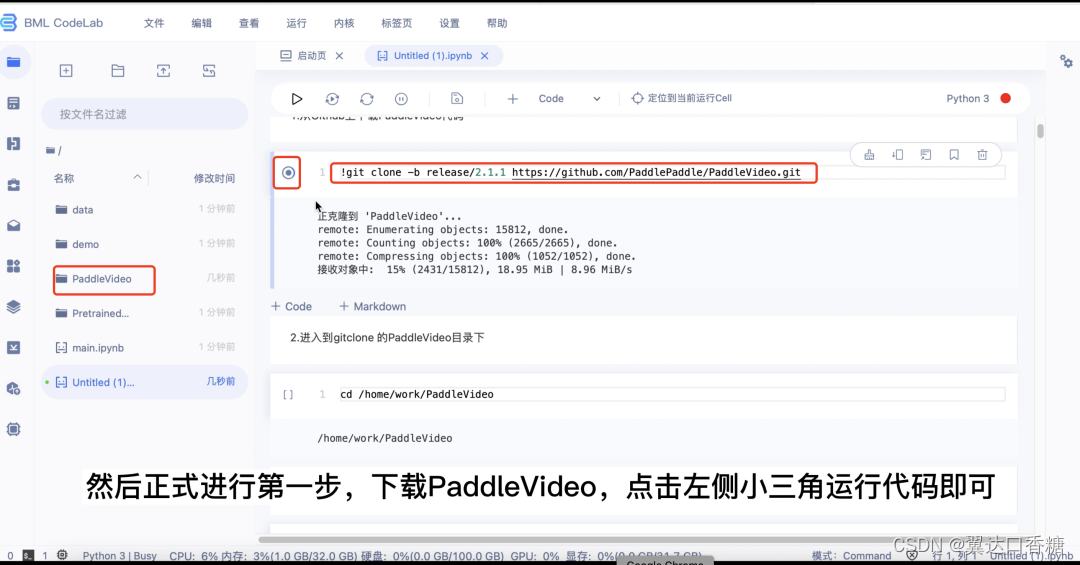Open the Pretrained... folder

[x=144, y=313]
